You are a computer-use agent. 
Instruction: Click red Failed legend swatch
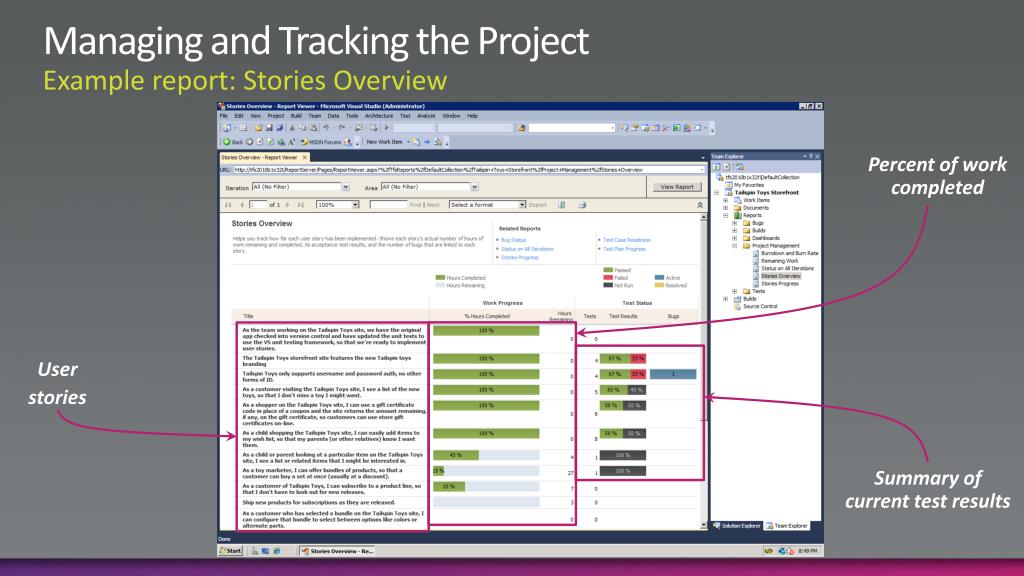pyautogui.click(x=608, y=278)
